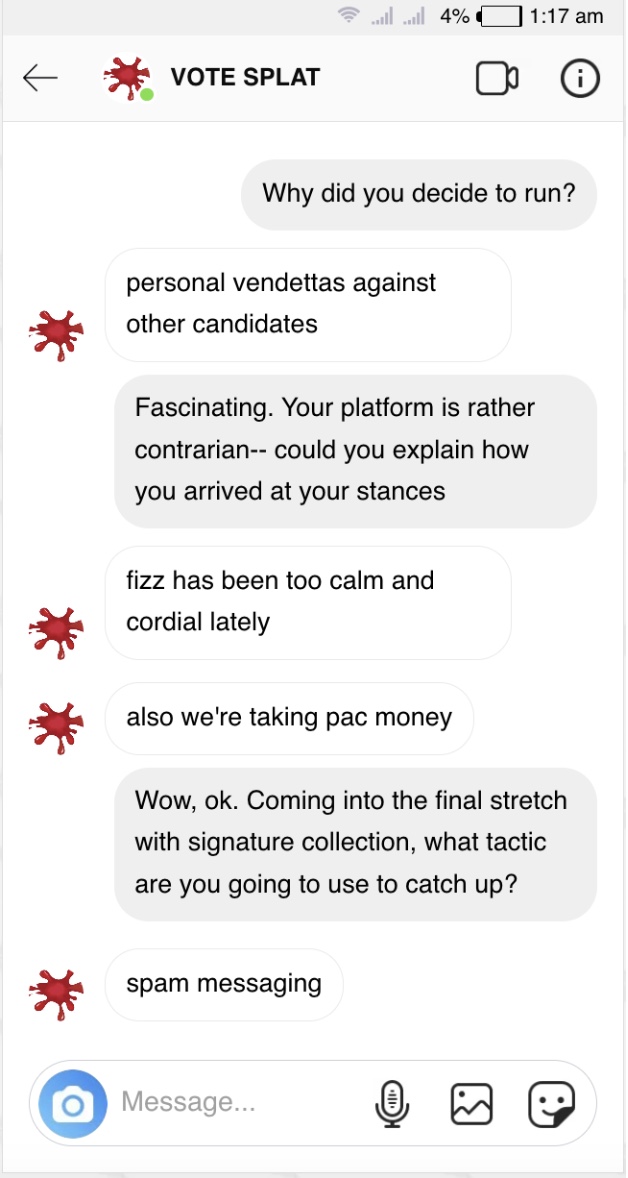Viewport: 628px width, 1178px height.
Task: Tap the back arrow in the header
Action: [x=40, y=78]
